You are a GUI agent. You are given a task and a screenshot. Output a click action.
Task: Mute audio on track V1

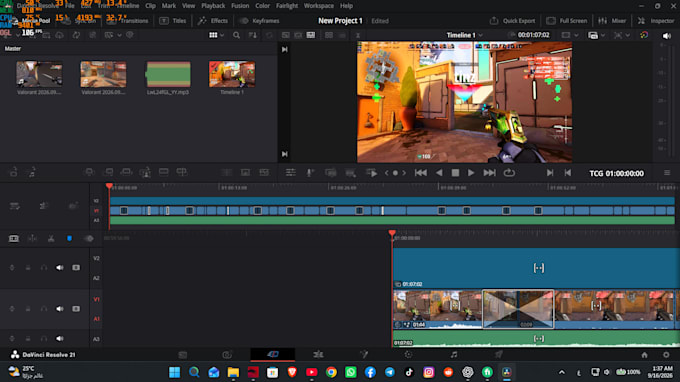point(59,309)
